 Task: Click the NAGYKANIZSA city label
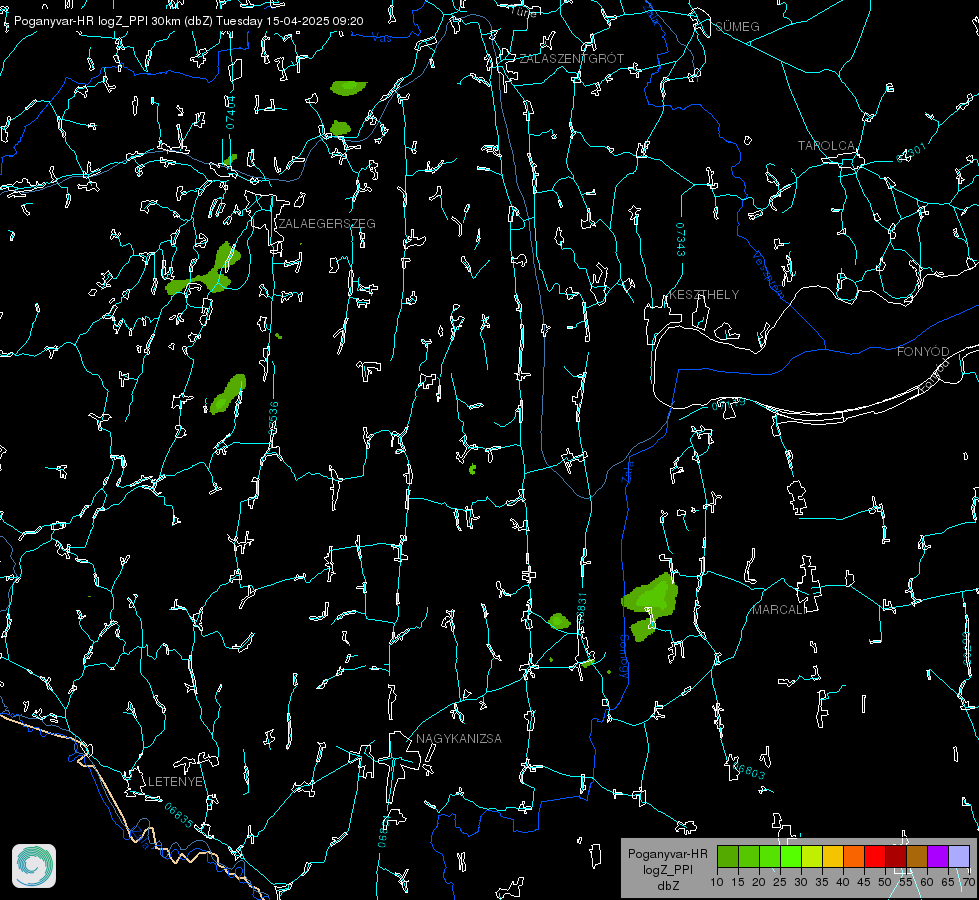459,739
